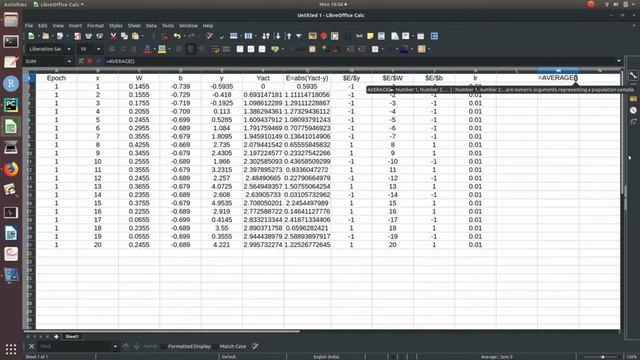Open Find text history dropdown
Image resolution: width=640 pixels, height=360 pixels.
pyautogui.click(x=115, y=347)
